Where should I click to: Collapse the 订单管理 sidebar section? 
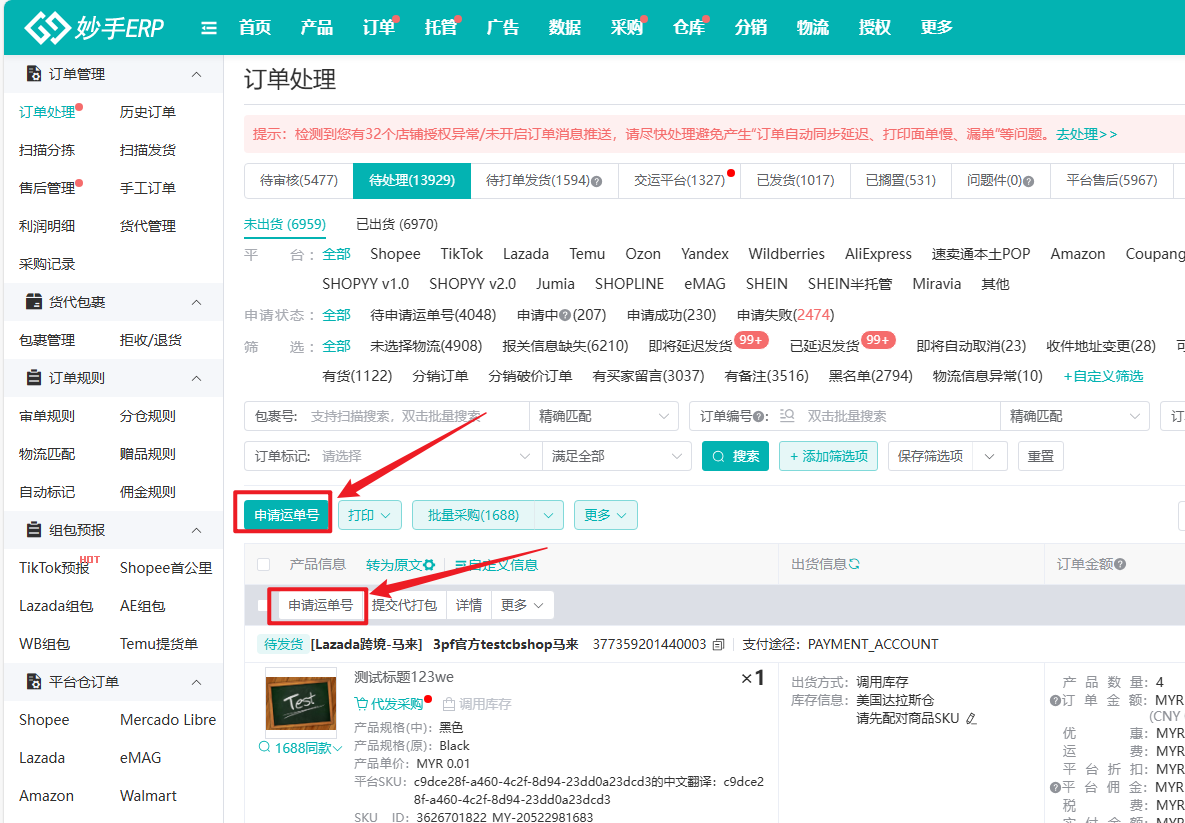196,74
